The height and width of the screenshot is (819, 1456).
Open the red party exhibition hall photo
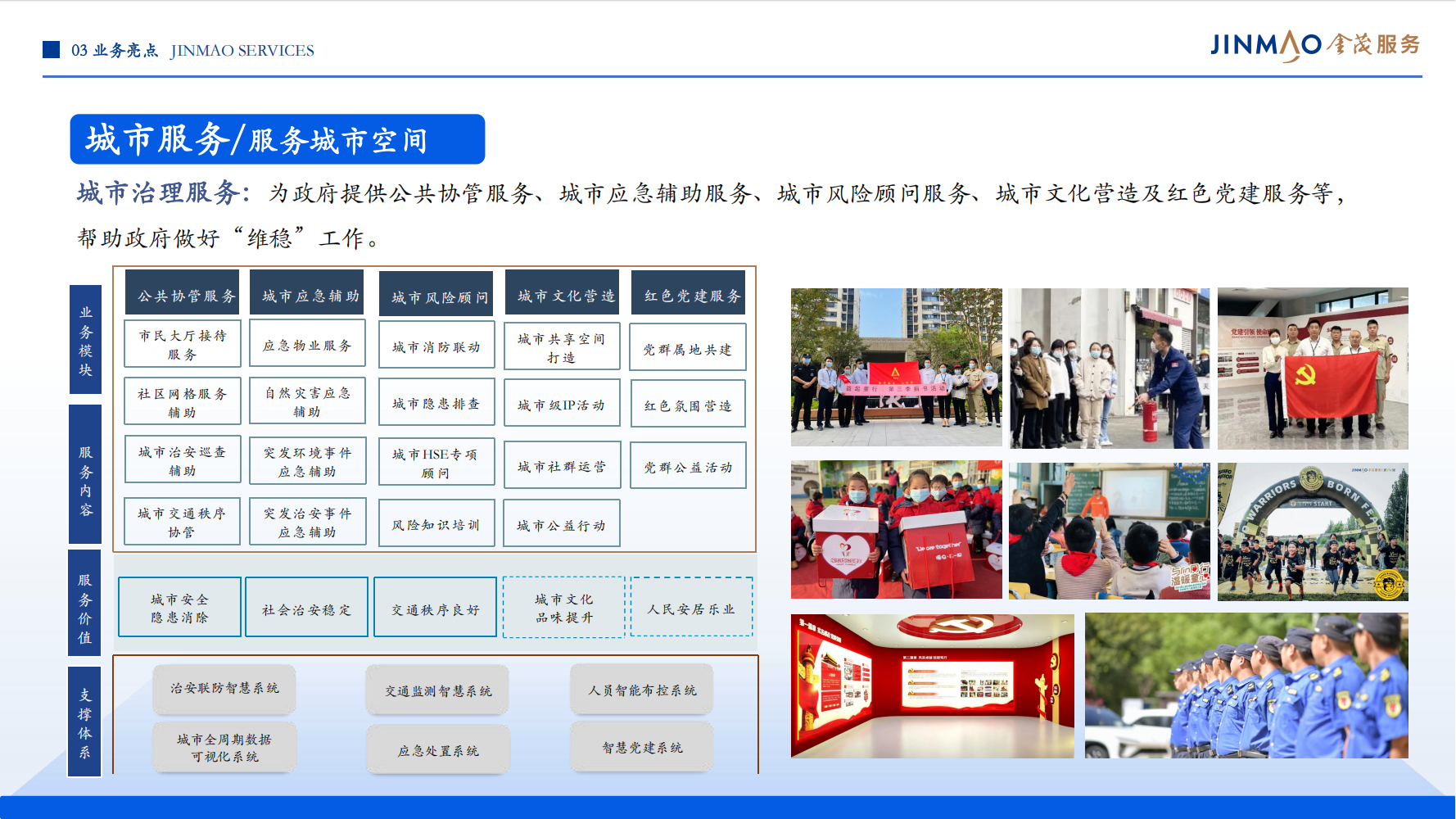[933, 686]
